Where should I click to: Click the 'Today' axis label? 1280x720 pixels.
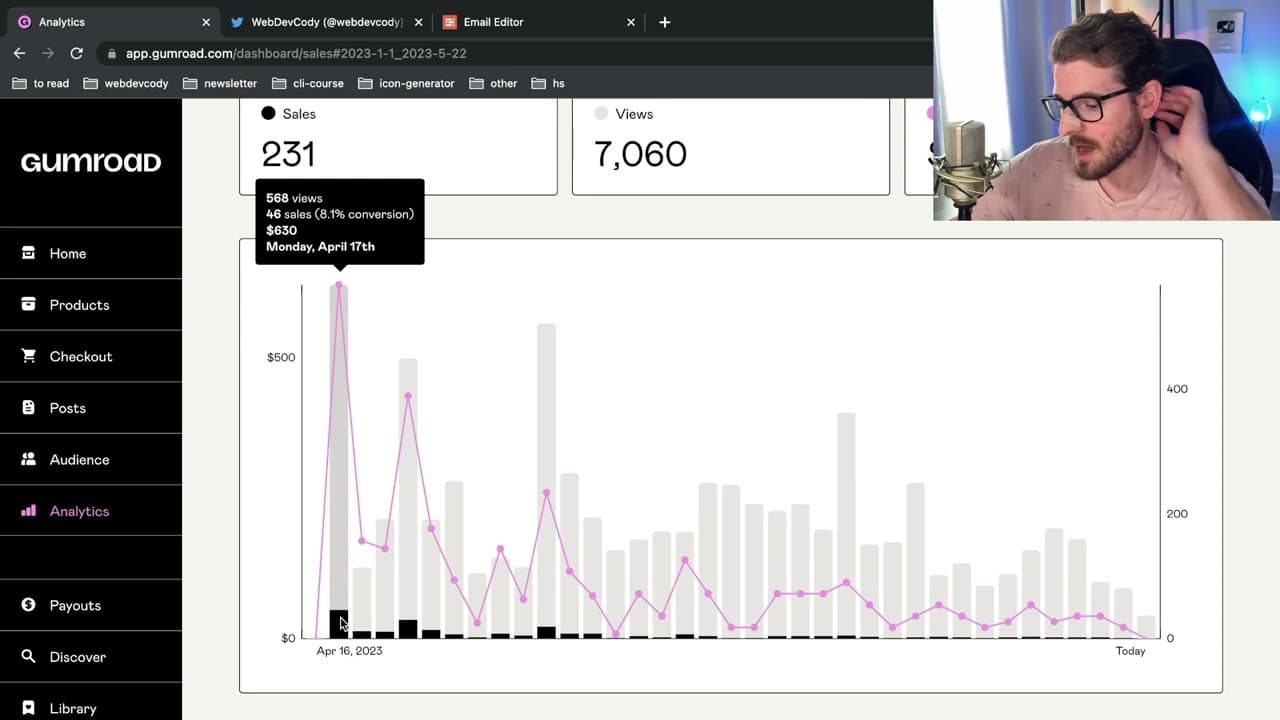[1131, 651]
